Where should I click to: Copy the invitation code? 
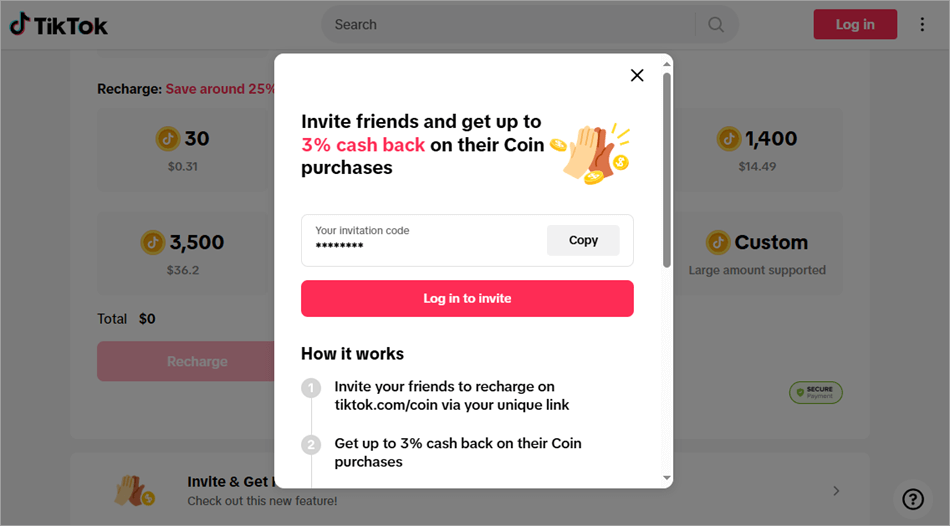point(583,240)
